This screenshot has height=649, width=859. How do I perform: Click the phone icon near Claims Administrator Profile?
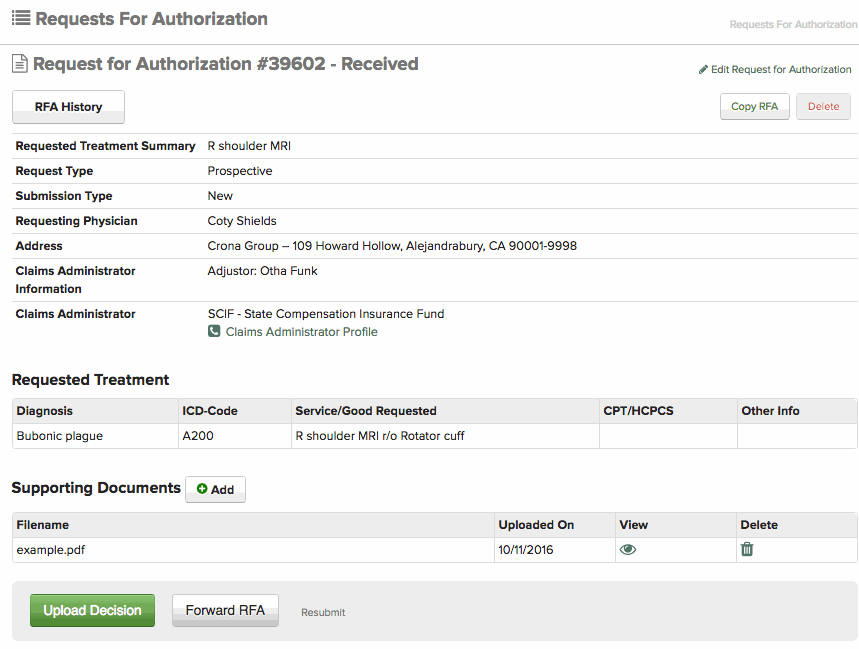tap(214, 332)
